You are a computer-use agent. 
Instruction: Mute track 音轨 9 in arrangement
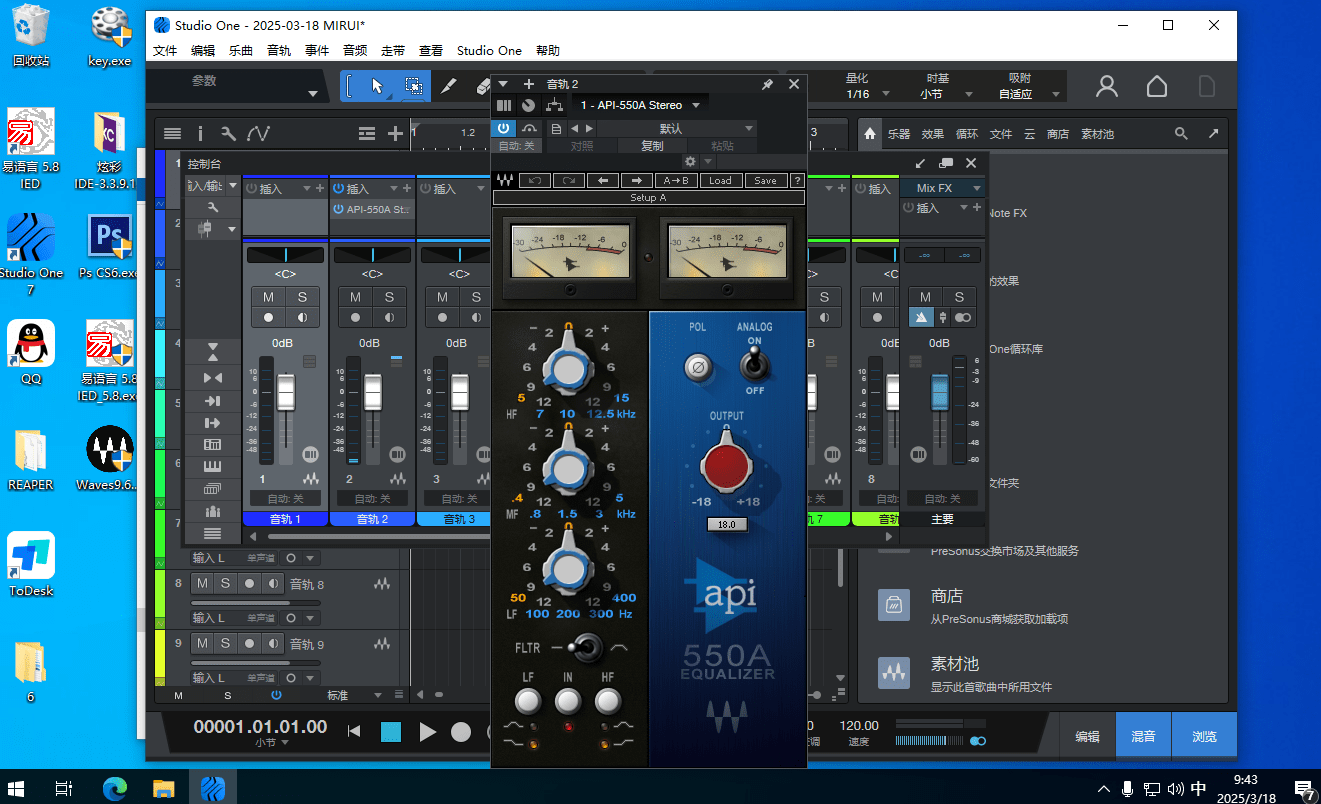click(202, 643)
